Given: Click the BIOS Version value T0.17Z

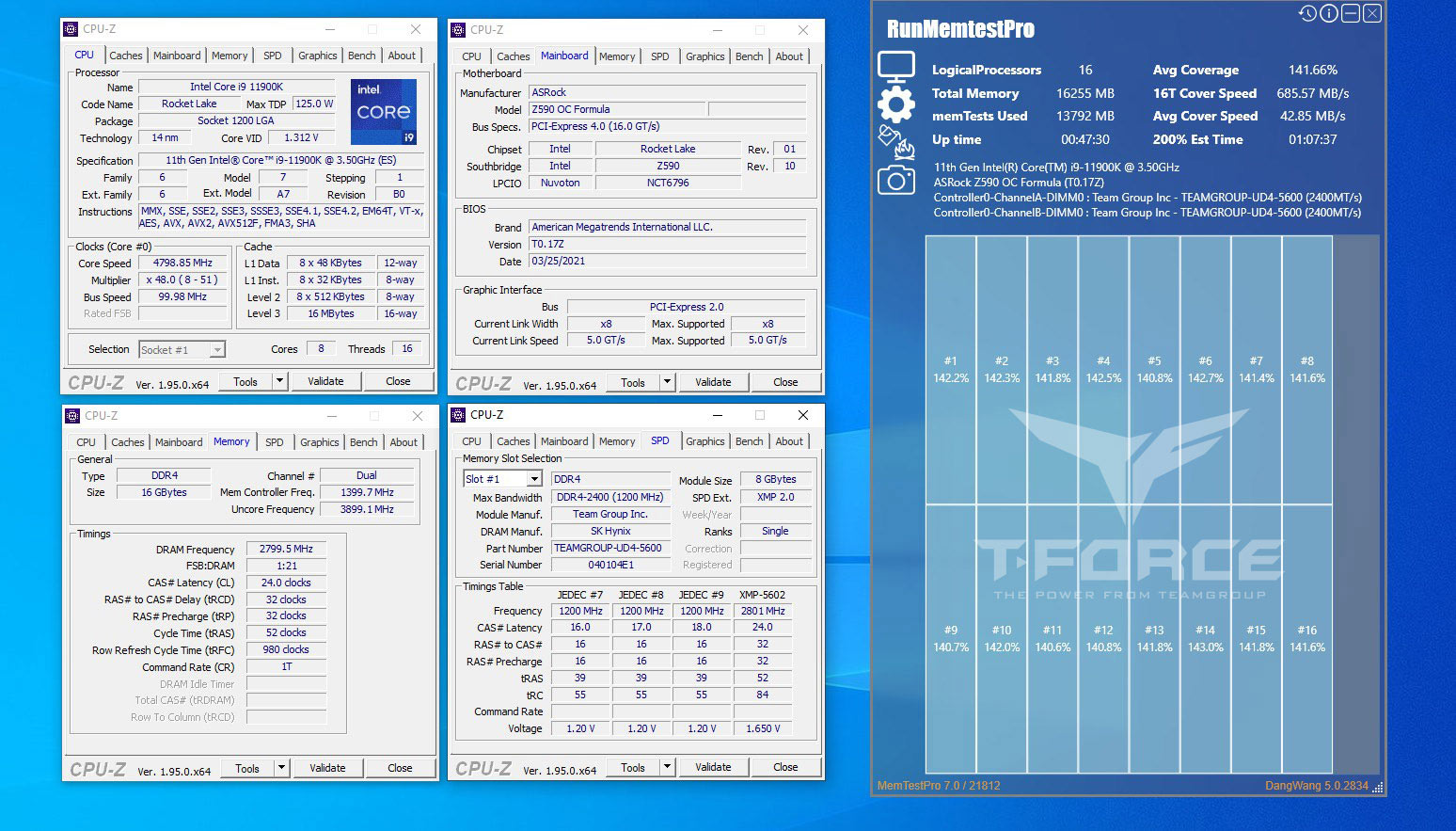Looking at the screenshot, I should coord(667,244).
